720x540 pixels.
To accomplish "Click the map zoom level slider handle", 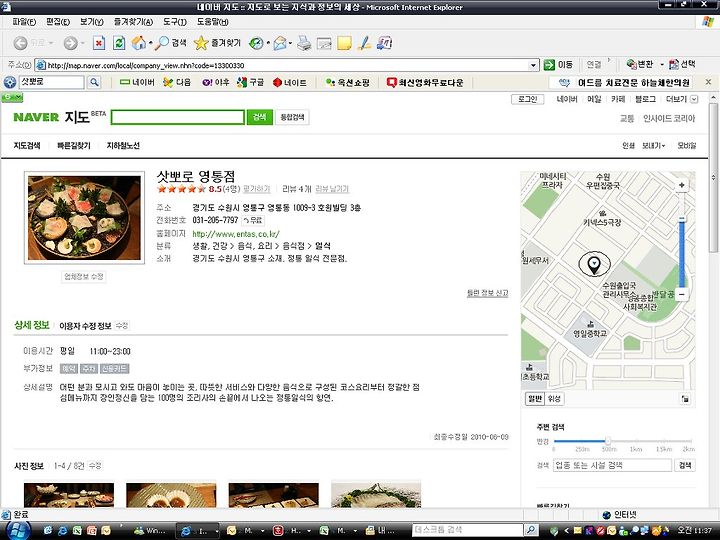I will click(682, 219).
